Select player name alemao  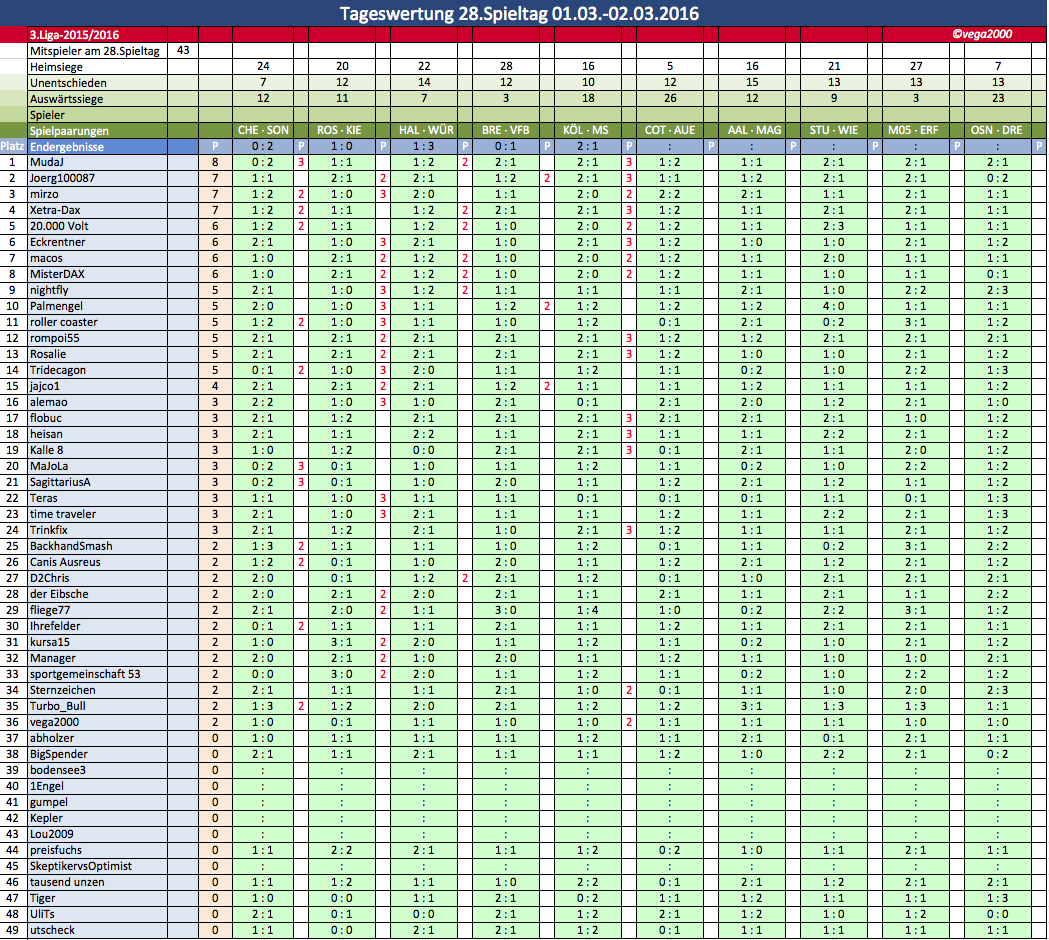48,403
